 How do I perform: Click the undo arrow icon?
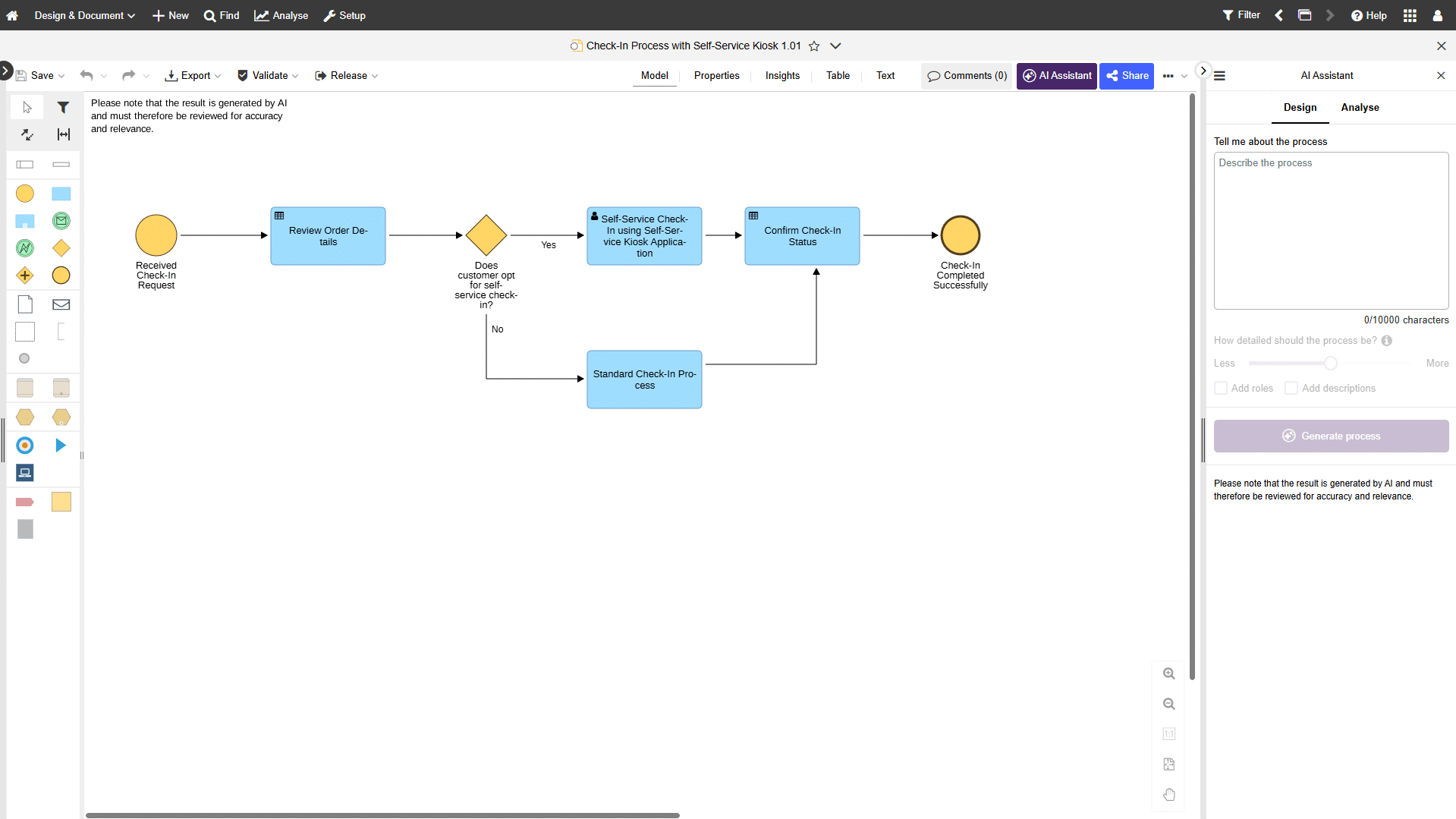(86, 75)
